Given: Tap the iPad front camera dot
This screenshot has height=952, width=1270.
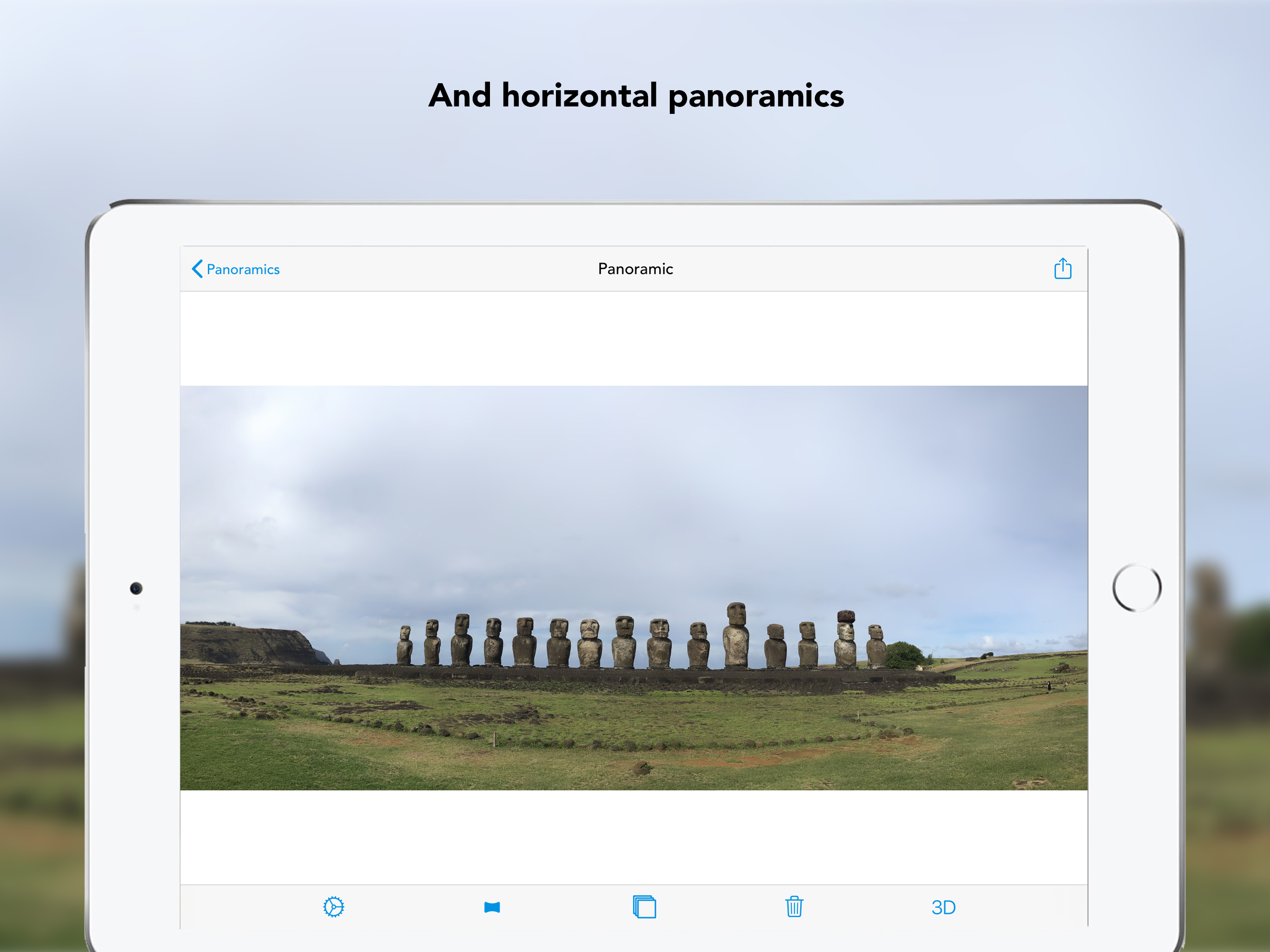Looking at the screenshot, I should tap(136, 588).
